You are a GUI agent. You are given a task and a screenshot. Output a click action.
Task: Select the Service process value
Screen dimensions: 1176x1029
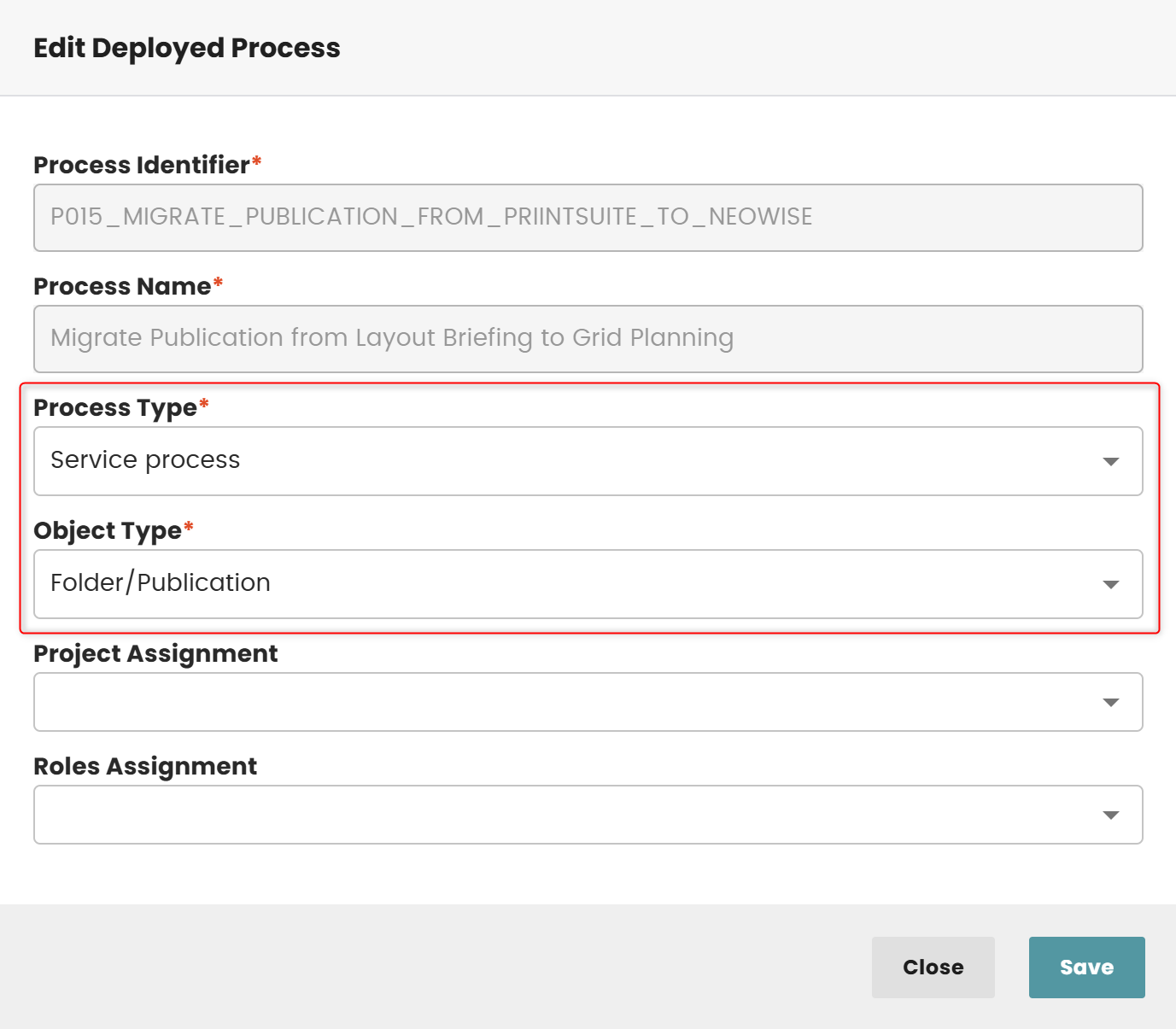(144, 461)
